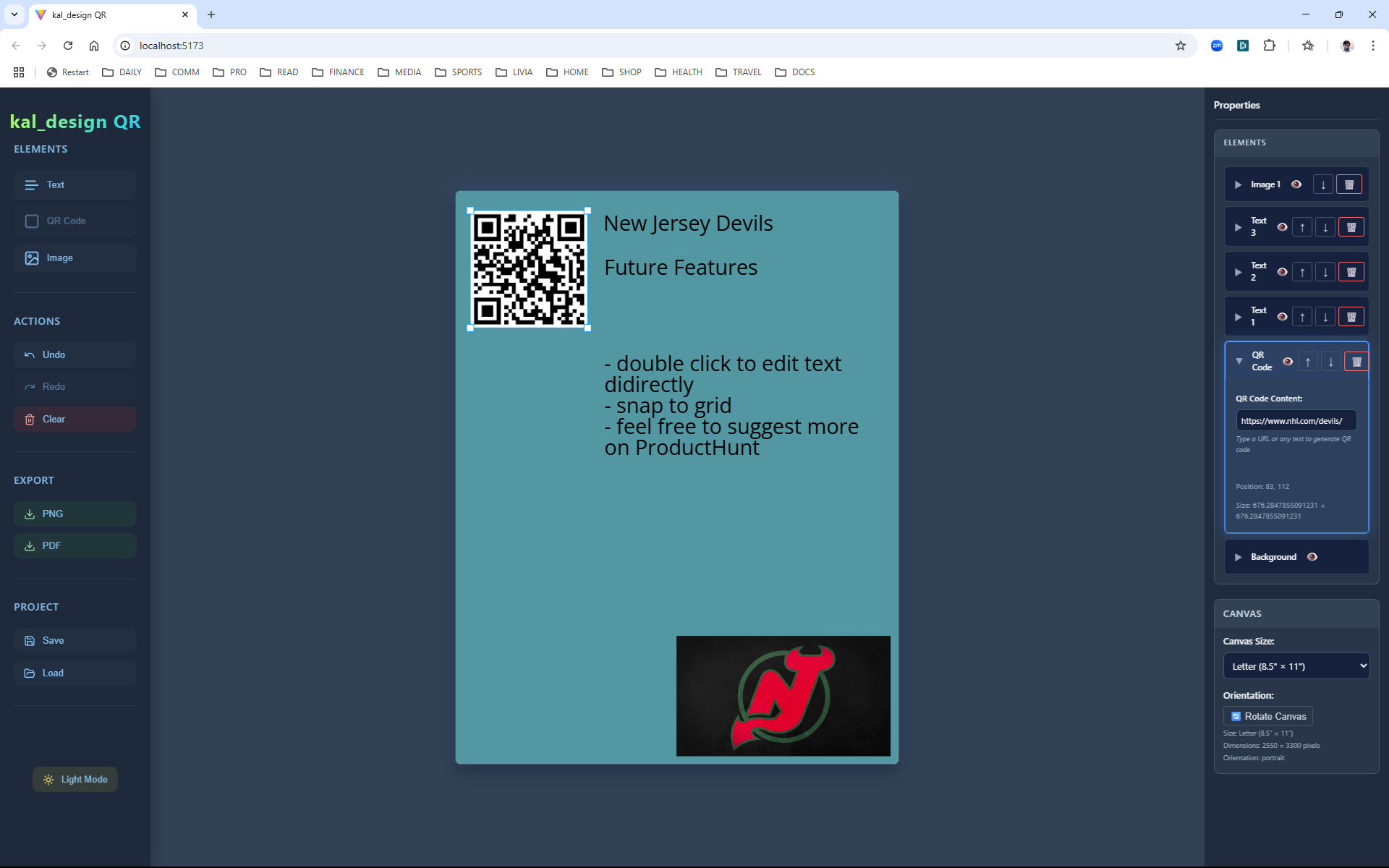Select 'New Jersey Devils' text on canvas

[688, 224]
